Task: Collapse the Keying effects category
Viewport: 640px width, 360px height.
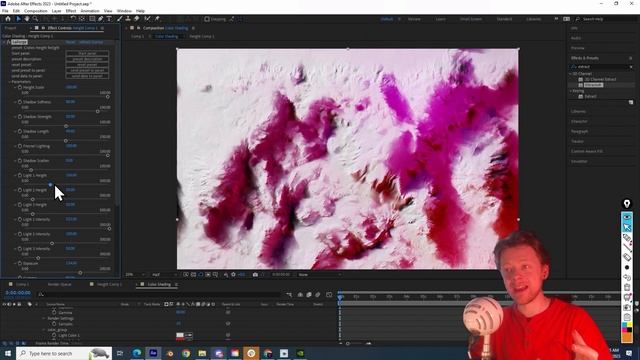Action: (571, 91)
